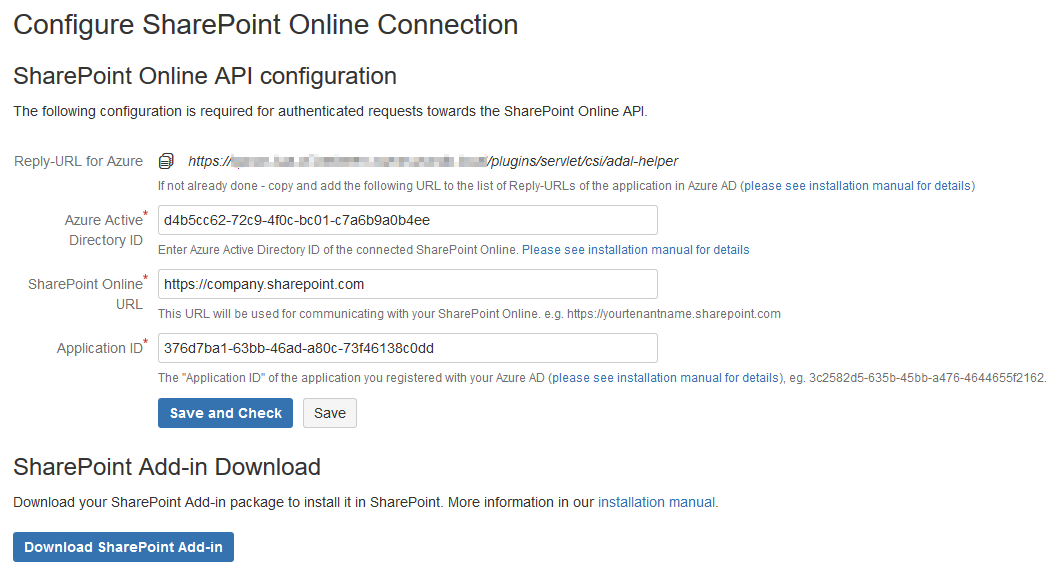Viewport: 1055px width, 574px height.
Task: Click the Configure SharePoint Online Connection heading
Action: (265, 25)
